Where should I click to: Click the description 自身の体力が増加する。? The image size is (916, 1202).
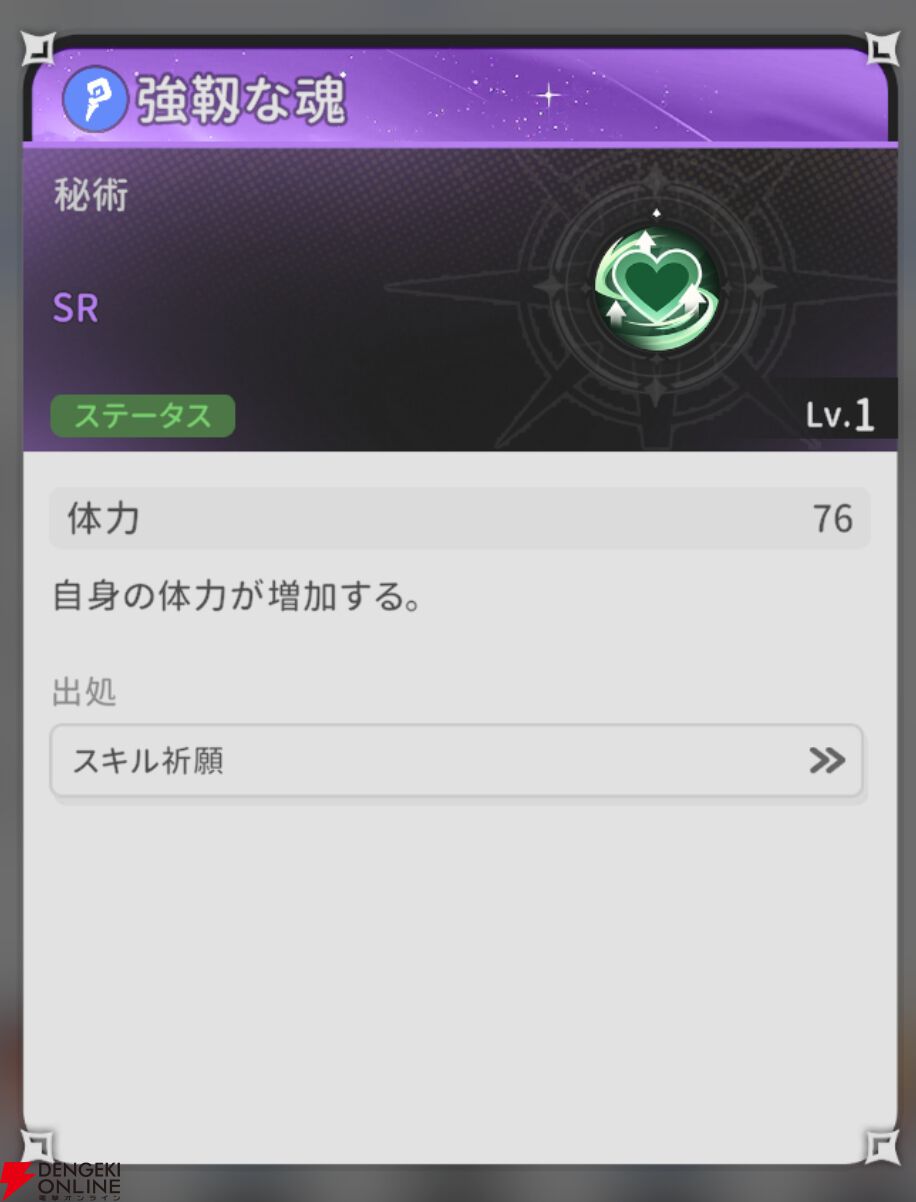(x=235, y=599)
